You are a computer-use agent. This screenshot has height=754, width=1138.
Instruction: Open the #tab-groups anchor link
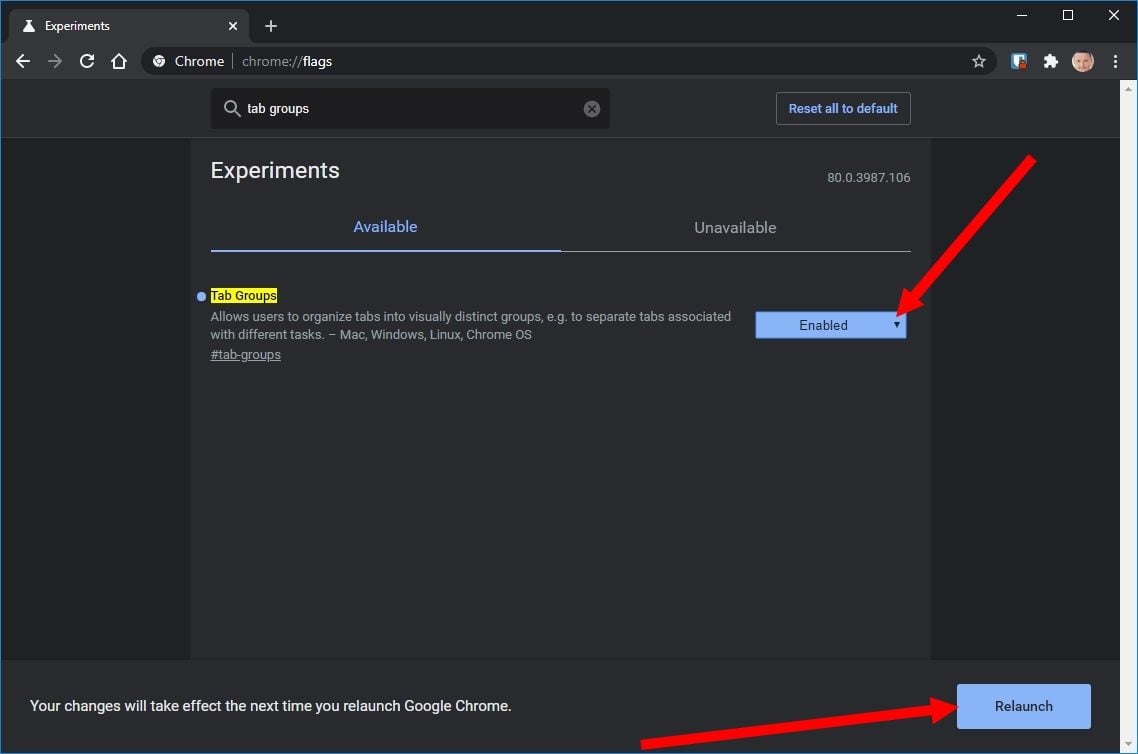coord(245,355)
